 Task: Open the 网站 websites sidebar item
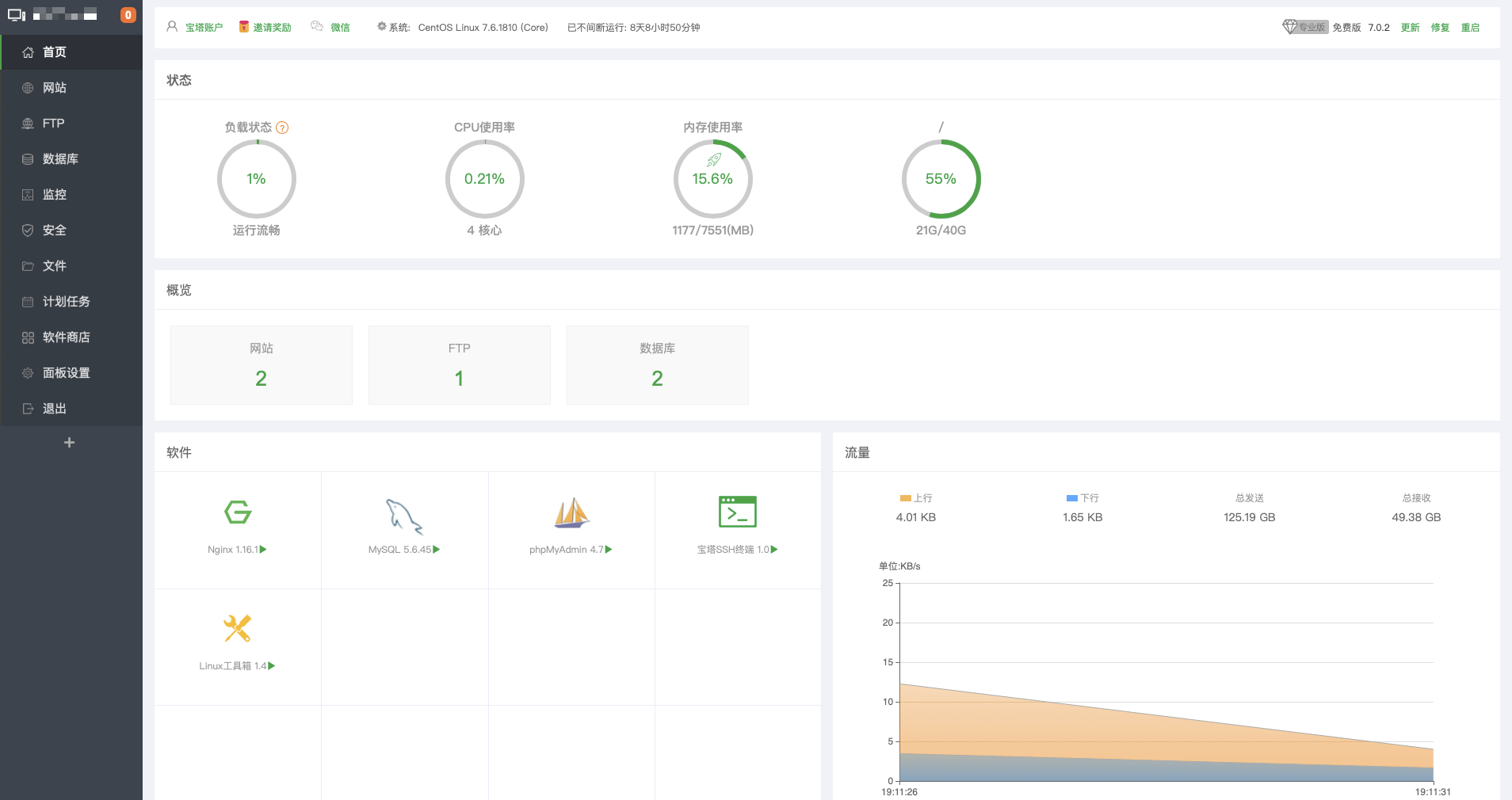(x=71, y=88)
